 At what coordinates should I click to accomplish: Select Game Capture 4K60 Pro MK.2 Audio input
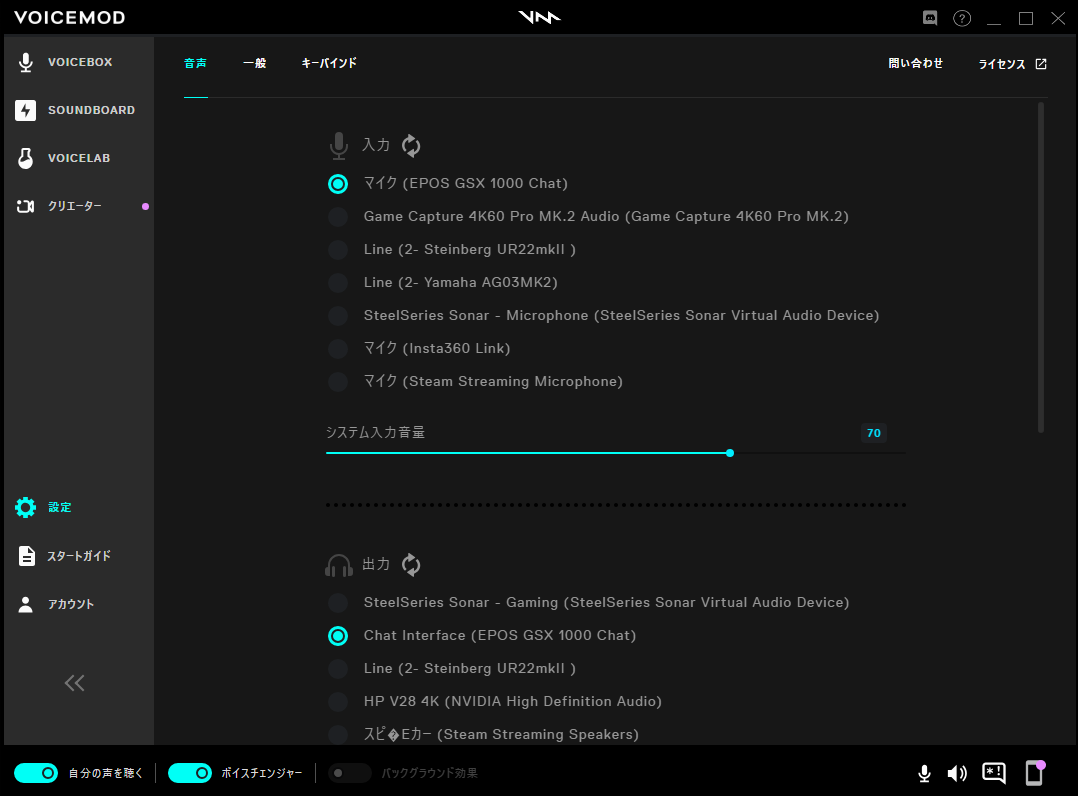click(588, 217)
